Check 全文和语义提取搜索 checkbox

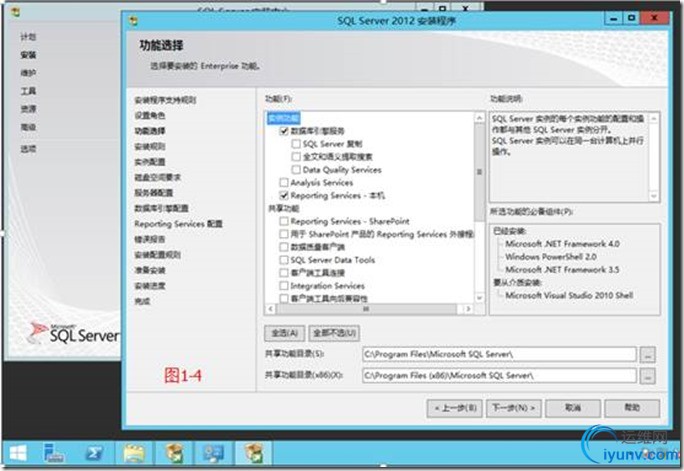[296, 157]
